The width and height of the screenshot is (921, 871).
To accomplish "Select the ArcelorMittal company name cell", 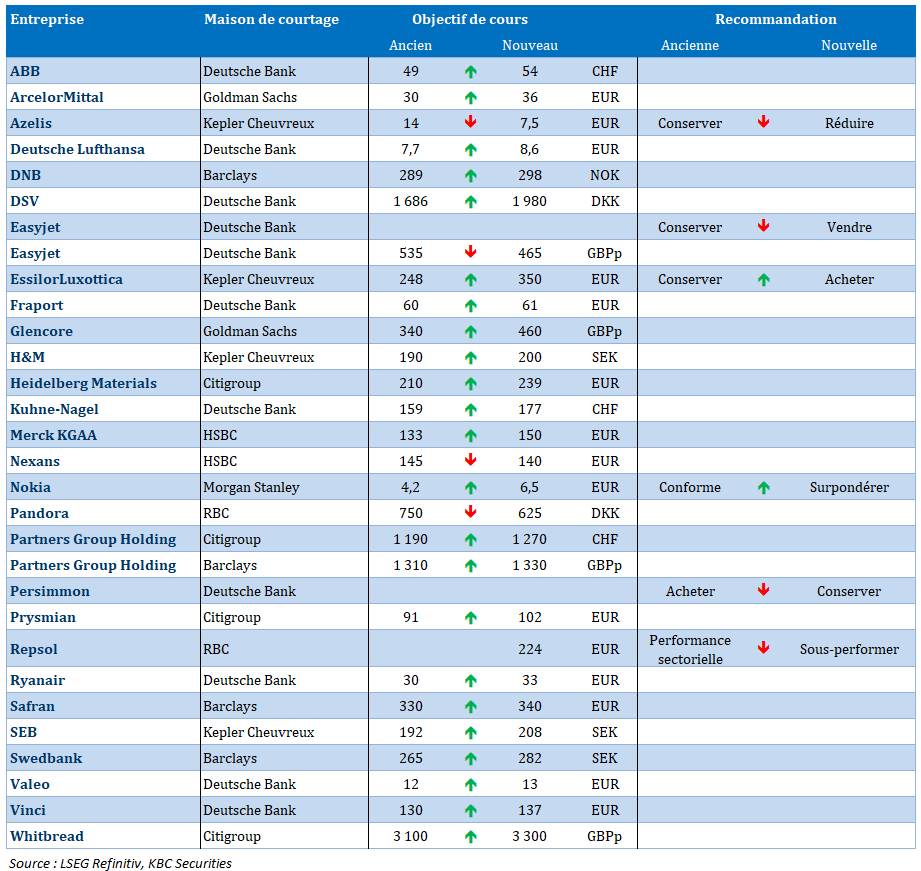I will (57, 97).
